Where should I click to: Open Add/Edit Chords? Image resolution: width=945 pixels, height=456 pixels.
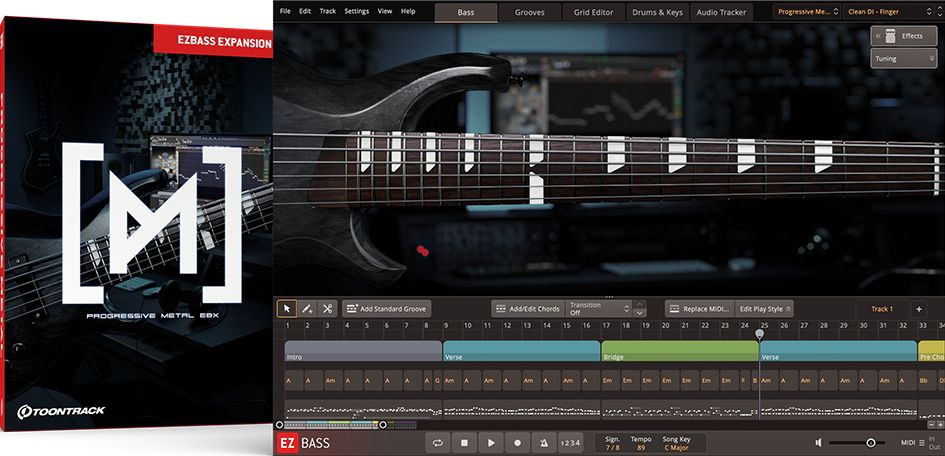[x=527, y=308]
